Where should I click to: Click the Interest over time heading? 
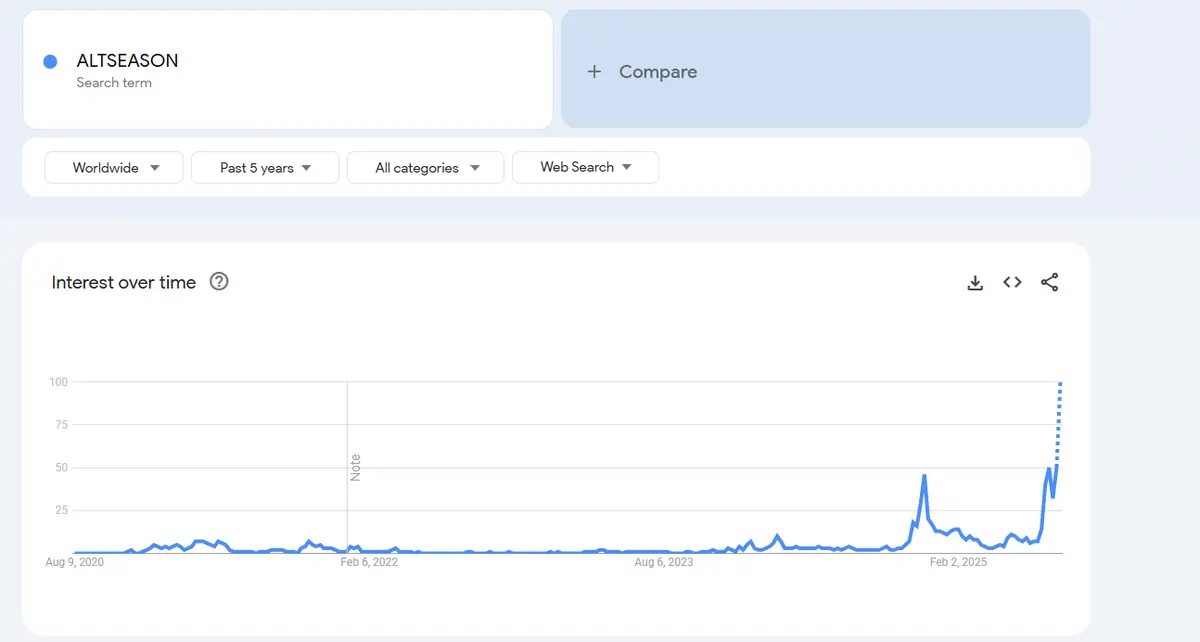coord(124,283)
